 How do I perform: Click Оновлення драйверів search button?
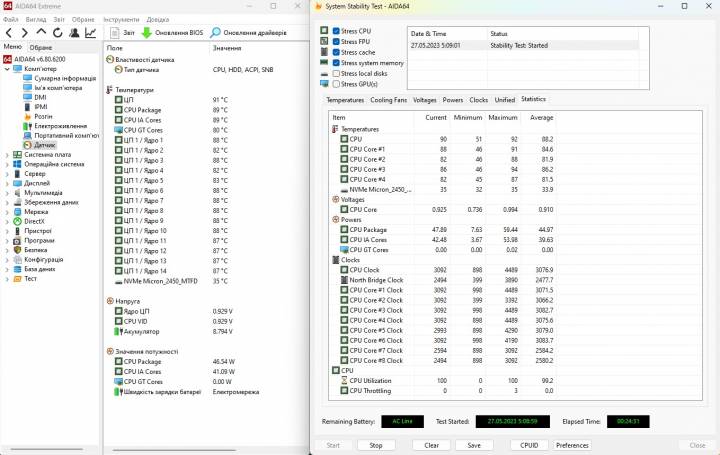click(248, 33)
